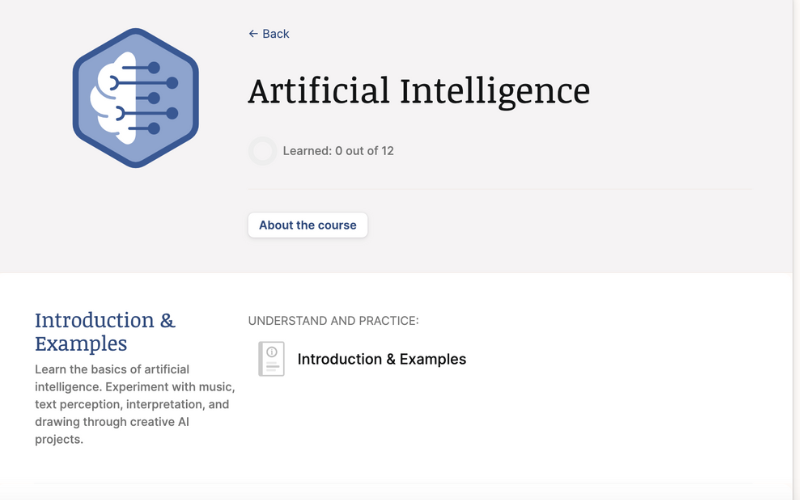The image size is (800, 500).
Task: Click the number 12 in the progress text
Action: (387, 151)
